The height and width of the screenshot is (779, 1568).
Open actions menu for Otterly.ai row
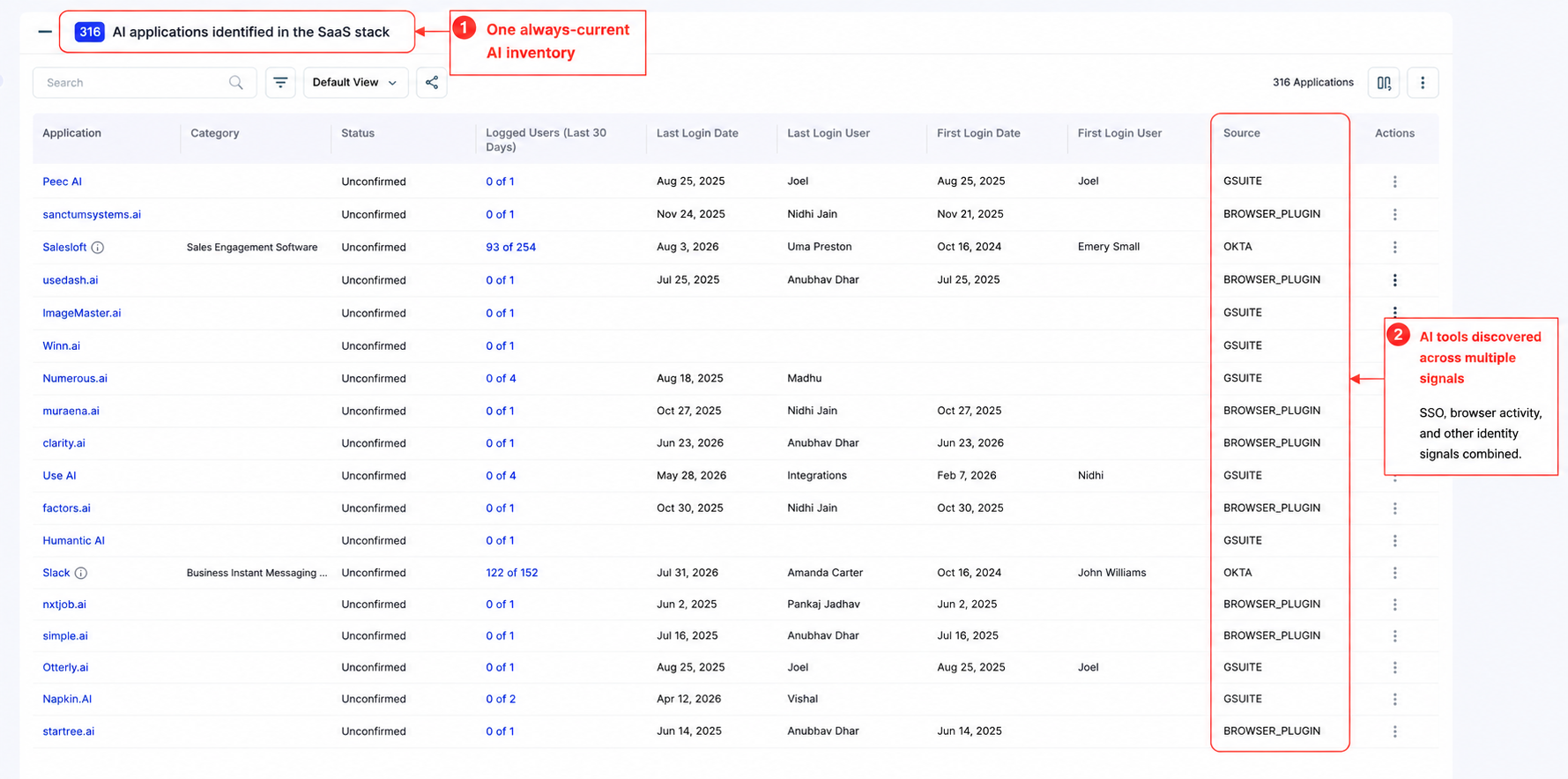1394,668
